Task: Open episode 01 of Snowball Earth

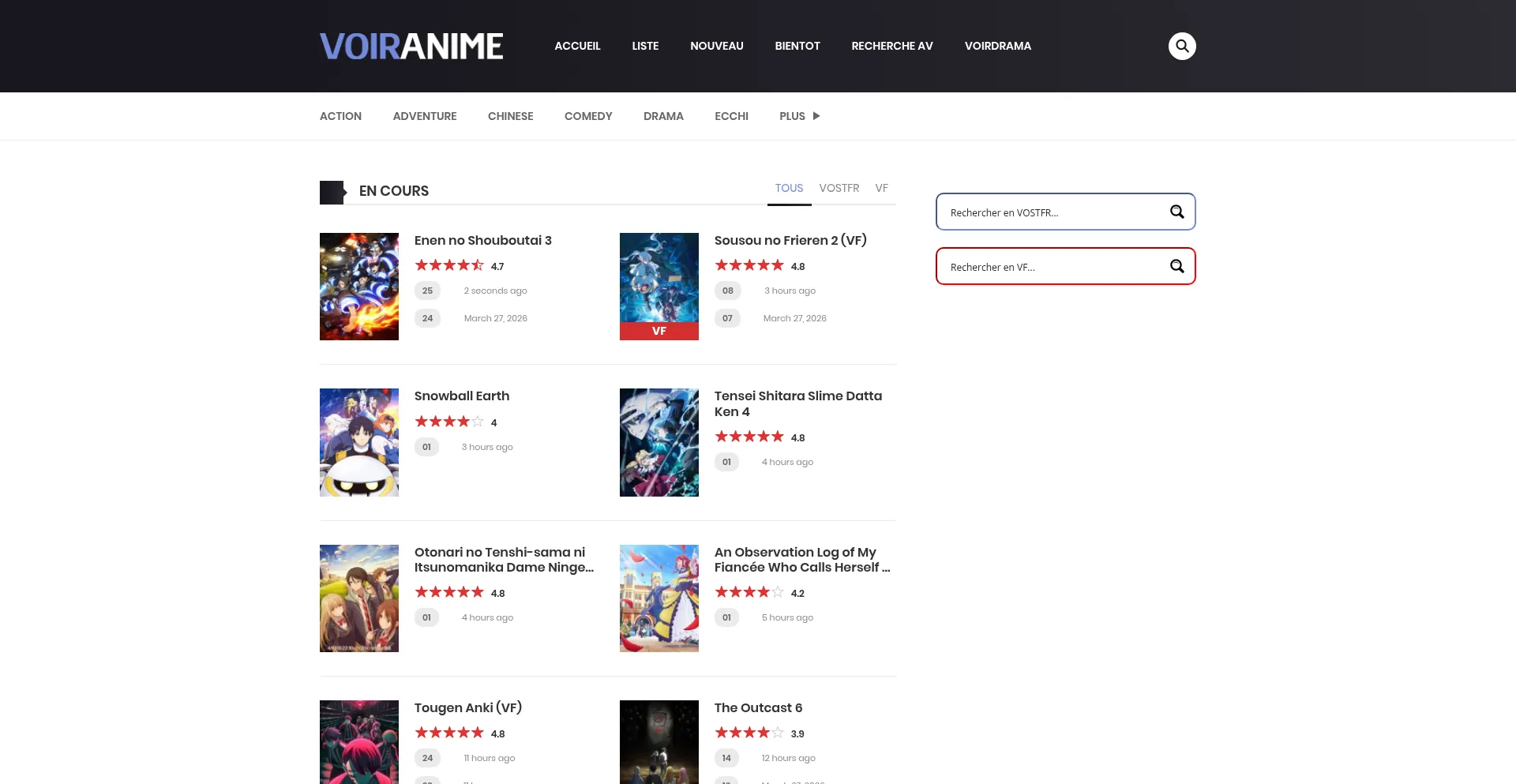Action: 426,447
